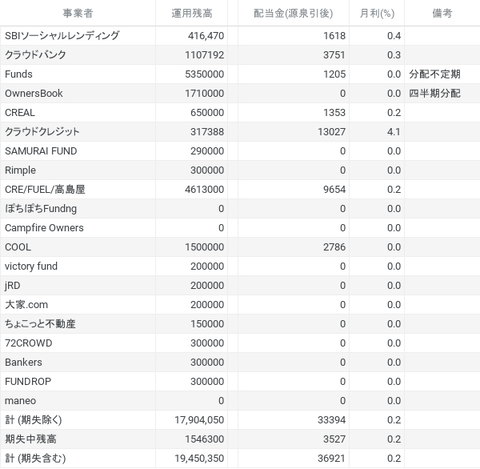Click the 分配不定期 note

click(435, 74)
